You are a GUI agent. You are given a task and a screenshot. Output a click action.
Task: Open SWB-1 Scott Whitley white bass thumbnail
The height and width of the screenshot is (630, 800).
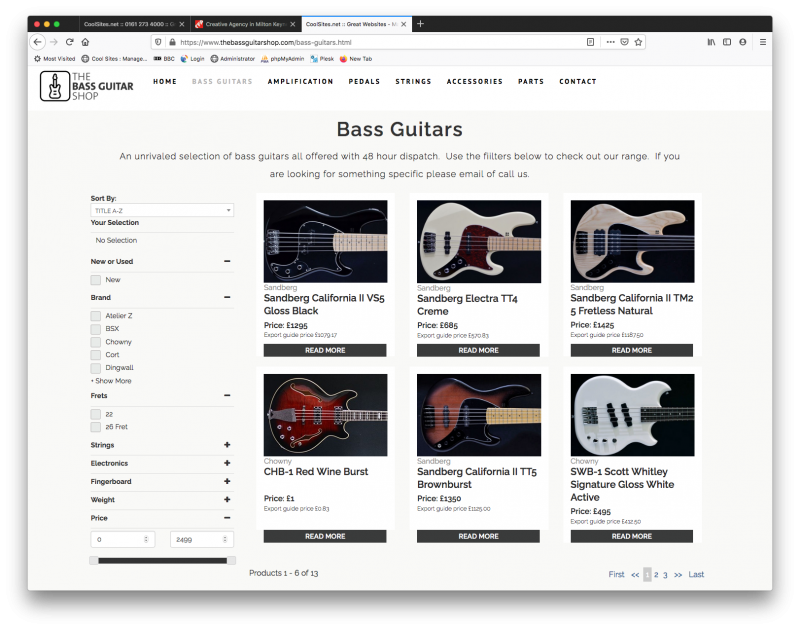coord(632,415)
